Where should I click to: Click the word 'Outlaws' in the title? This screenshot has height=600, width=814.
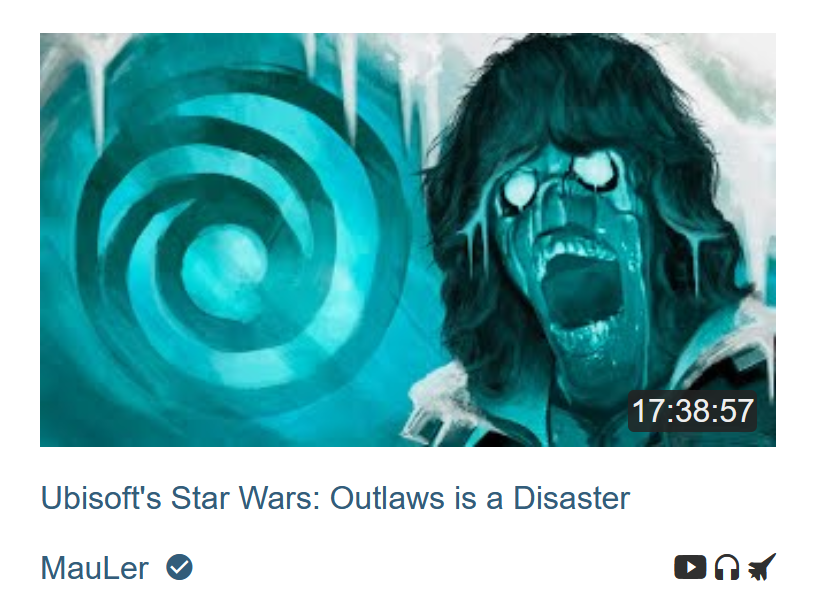387,498
